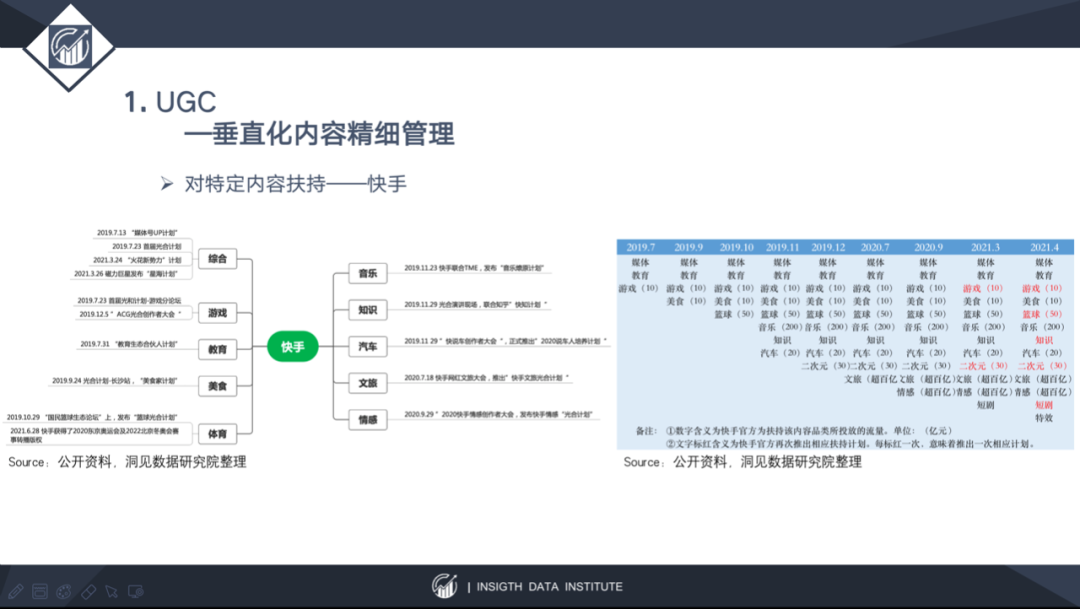Open the whiteboard panel icon
The image size is (1080, 609).
tap(40, 591)
